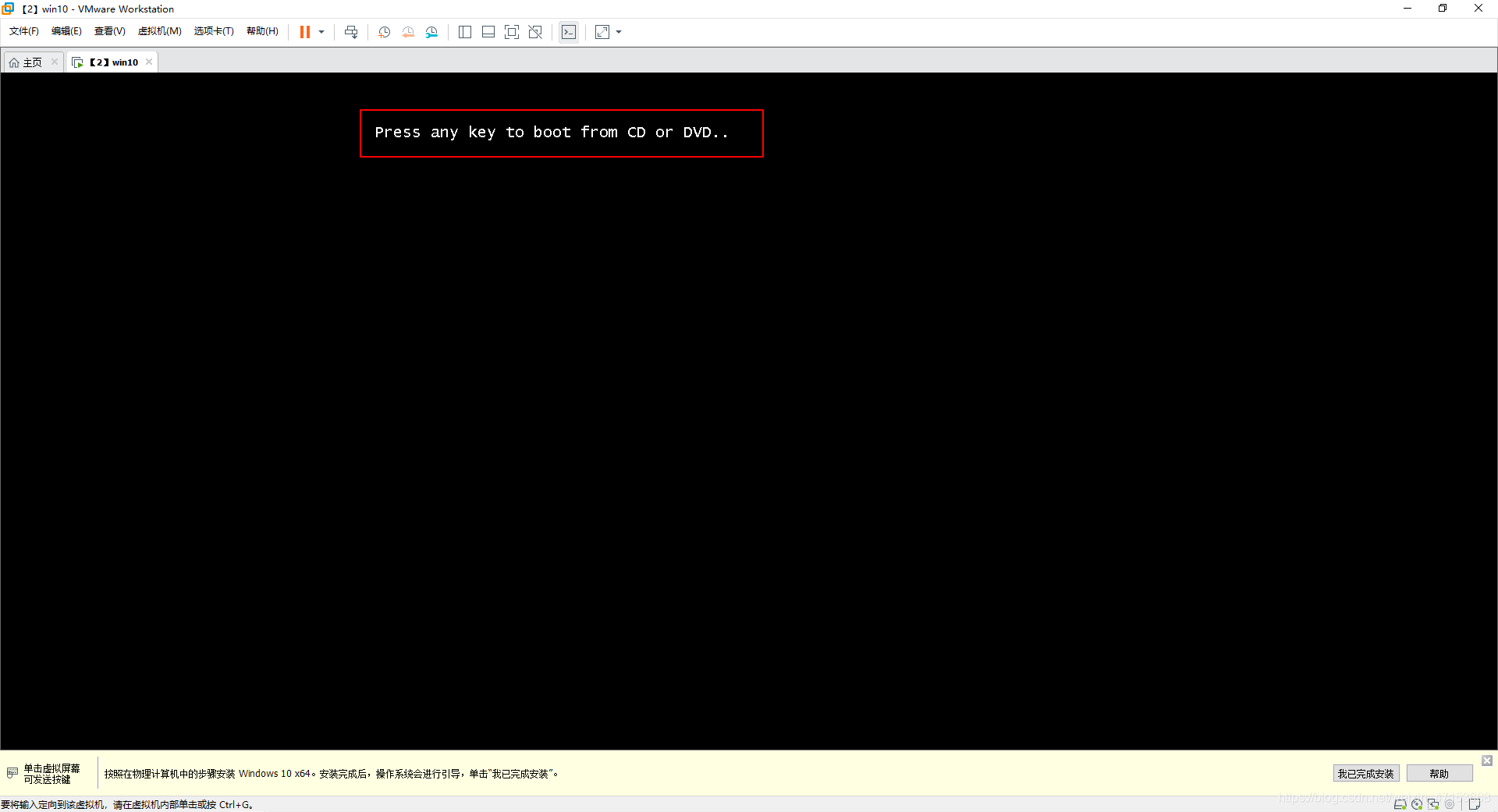Toggle Unity mode icon
This screenshot has height=812, width=1498.
tap(535, 32)
